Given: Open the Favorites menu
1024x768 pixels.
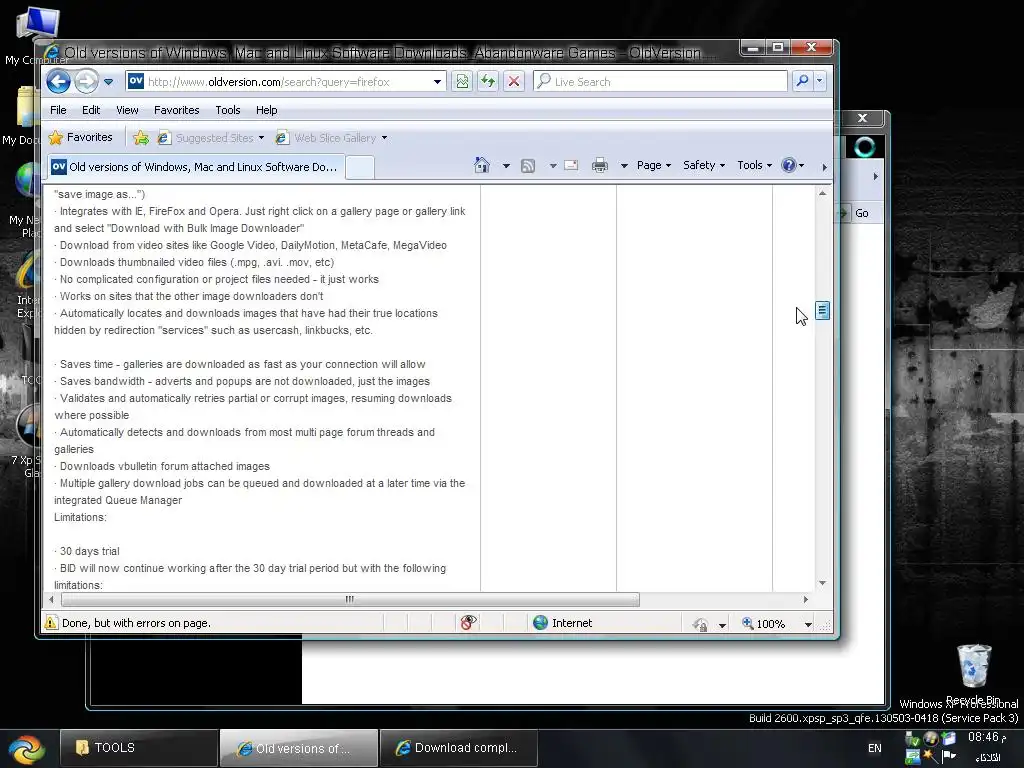Looking at the screenshot, I should tap(176, 110).
